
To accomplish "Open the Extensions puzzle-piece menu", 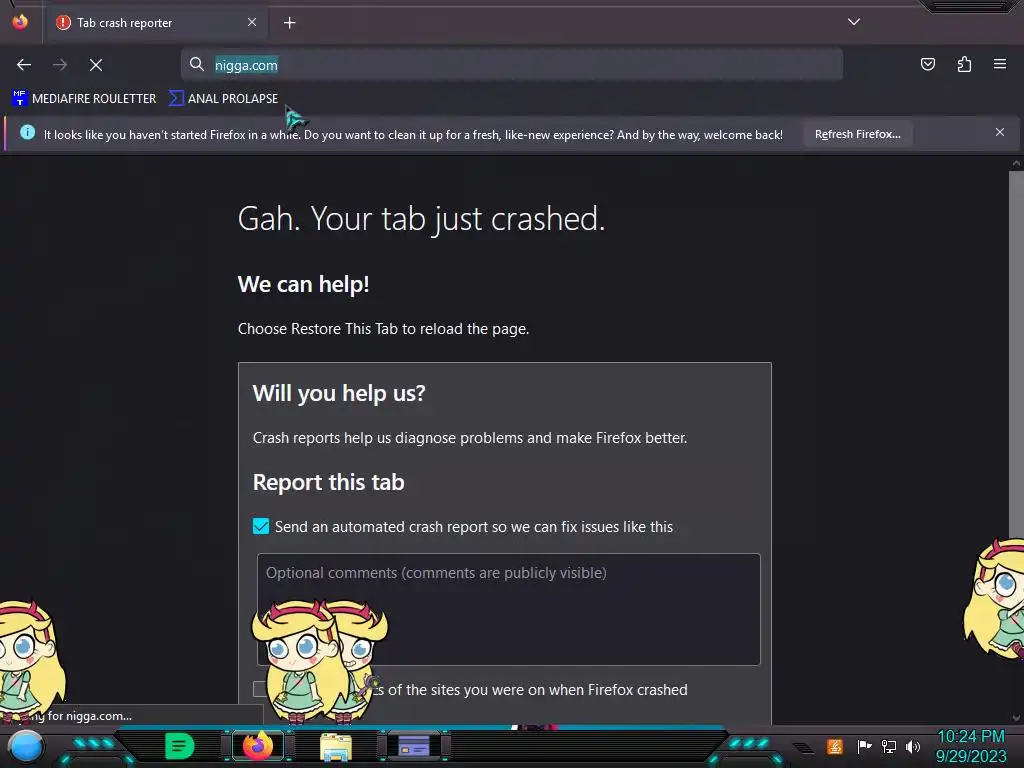I will (964, 64).
